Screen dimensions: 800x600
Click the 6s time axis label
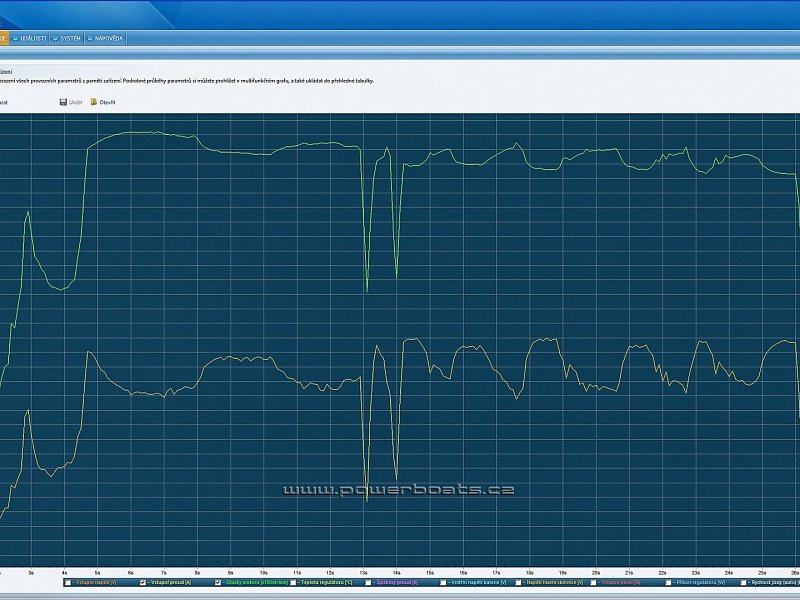(131, 572)
